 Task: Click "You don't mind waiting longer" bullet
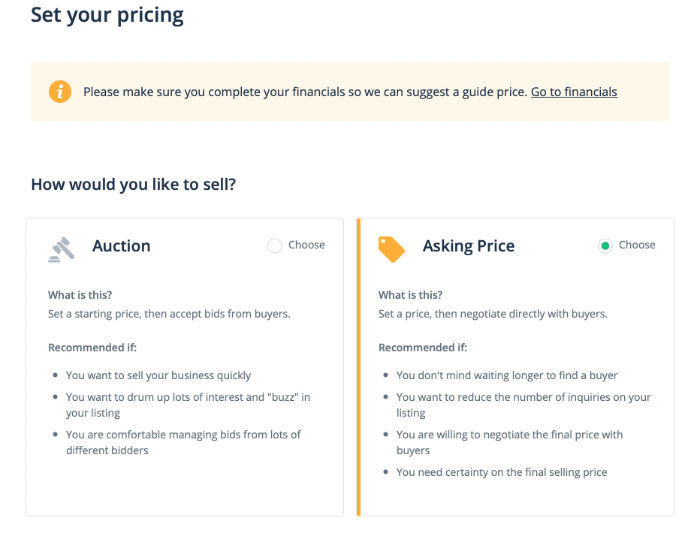coord(507,375)
